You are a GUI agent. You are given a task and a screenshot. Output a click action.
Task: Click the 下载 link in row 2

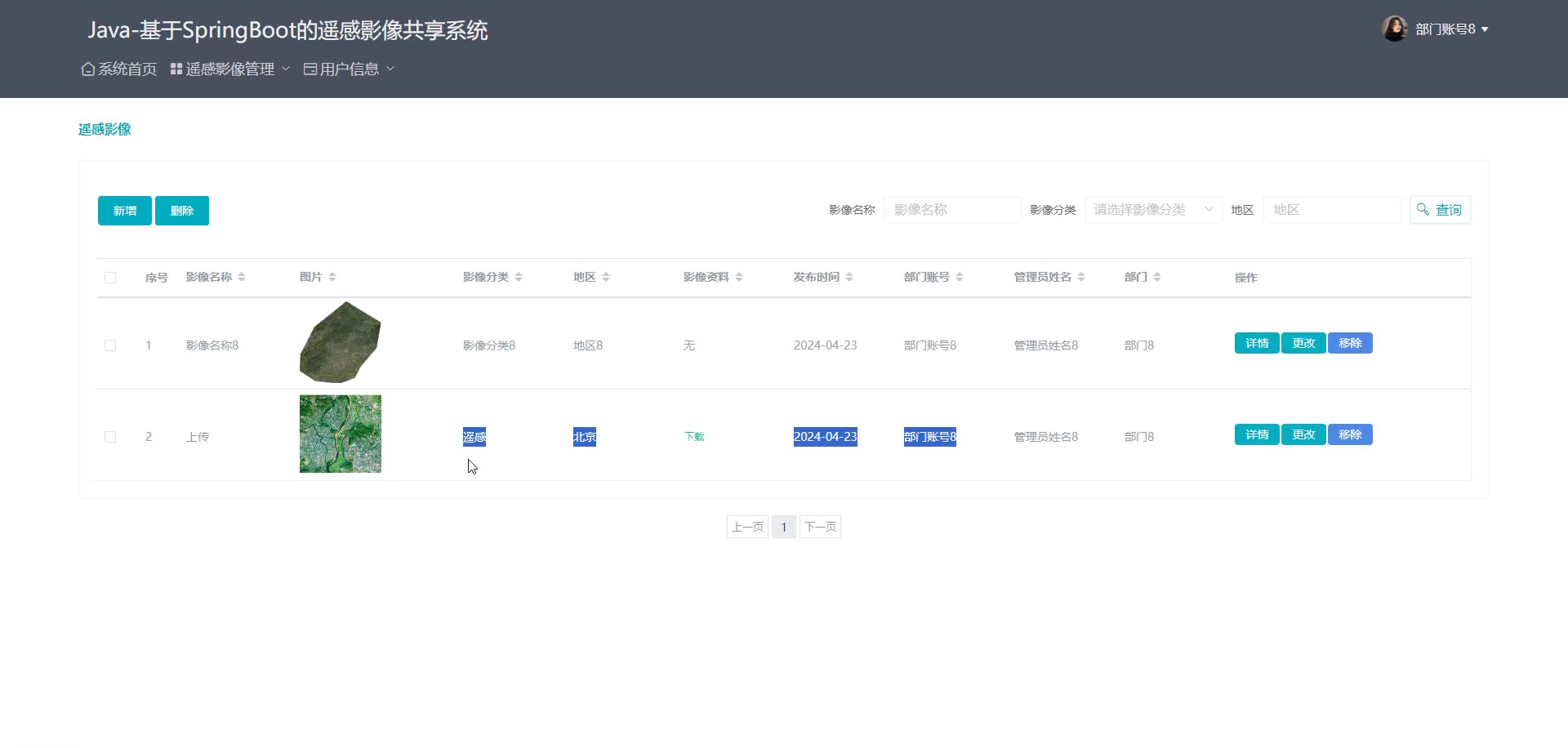[x=694, y=437]
